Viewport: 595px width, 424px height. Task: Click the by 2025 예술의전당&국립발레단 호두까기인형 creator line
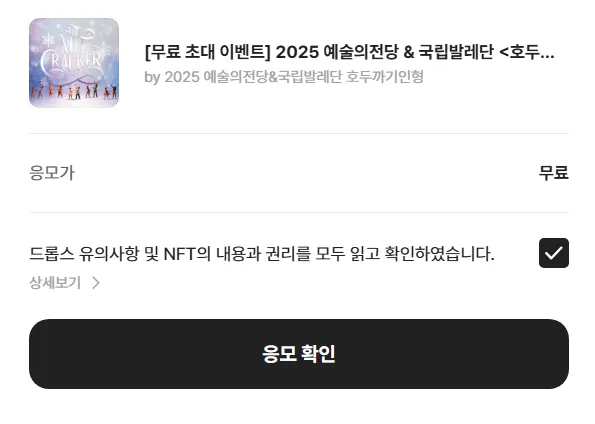283,77
